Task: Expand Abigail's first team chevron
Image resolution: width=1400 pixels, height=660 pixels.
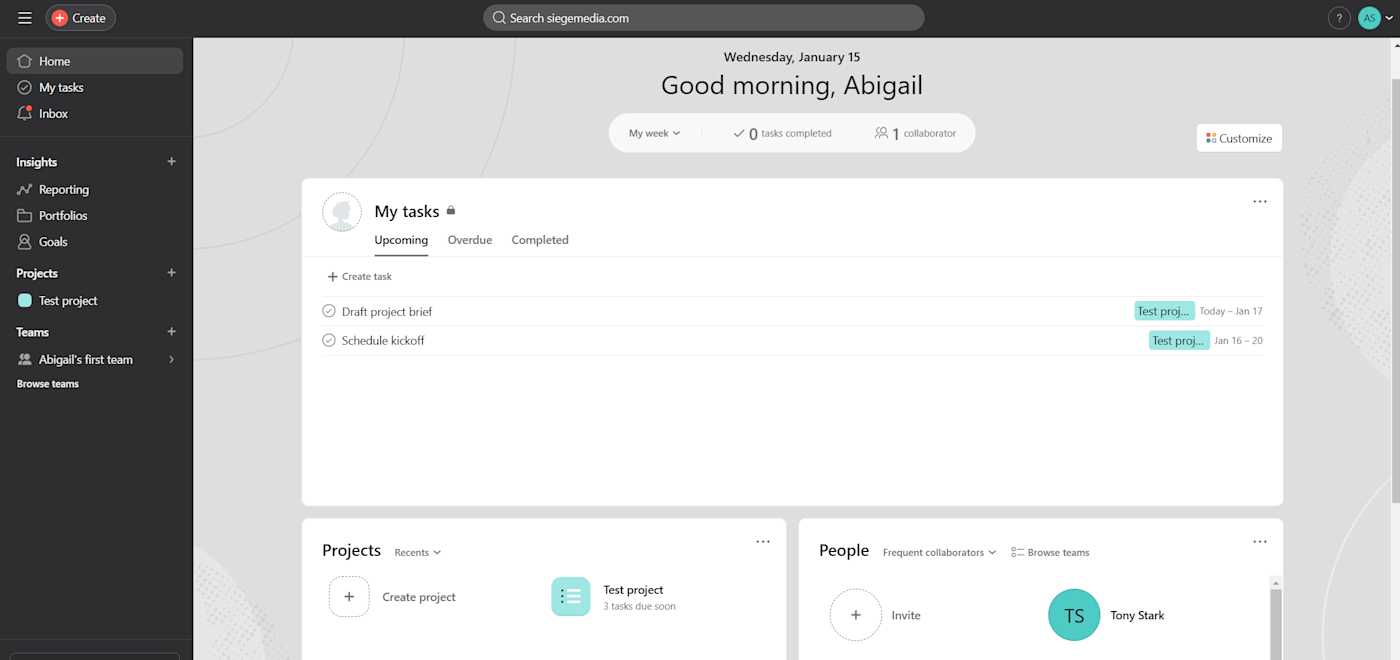Action: tap(171, 359)
